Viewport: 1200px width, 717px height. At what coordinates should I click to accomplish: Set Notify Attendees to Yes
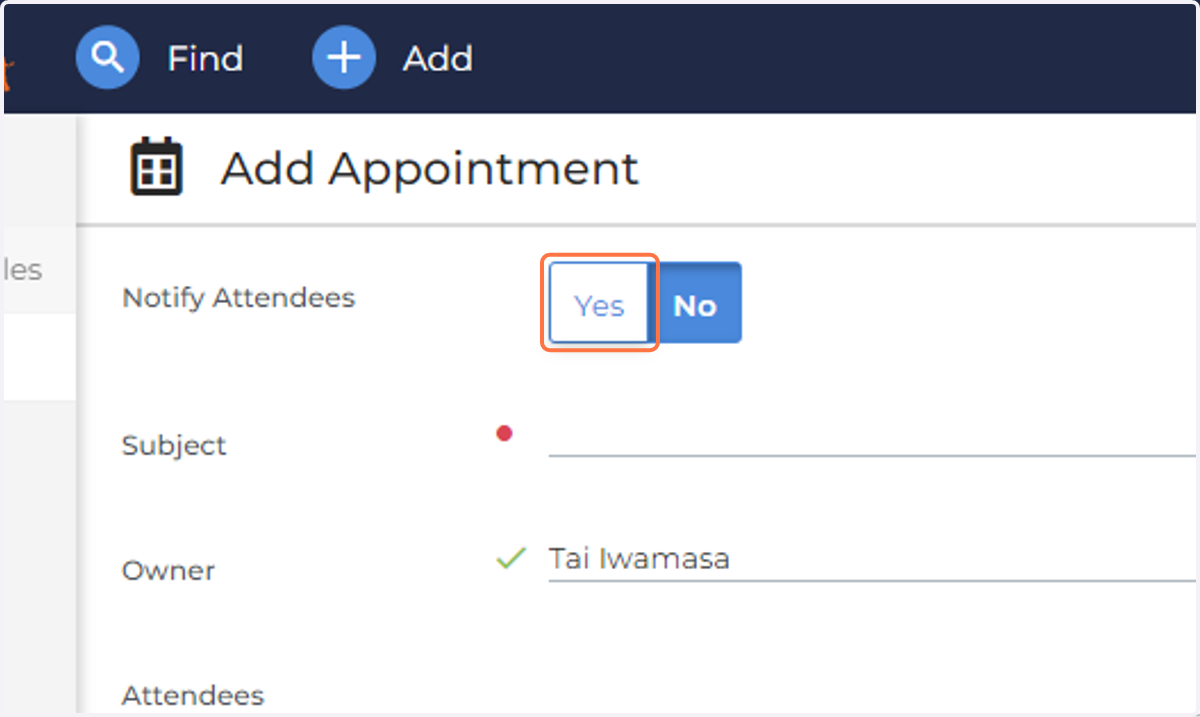[600, 305]
